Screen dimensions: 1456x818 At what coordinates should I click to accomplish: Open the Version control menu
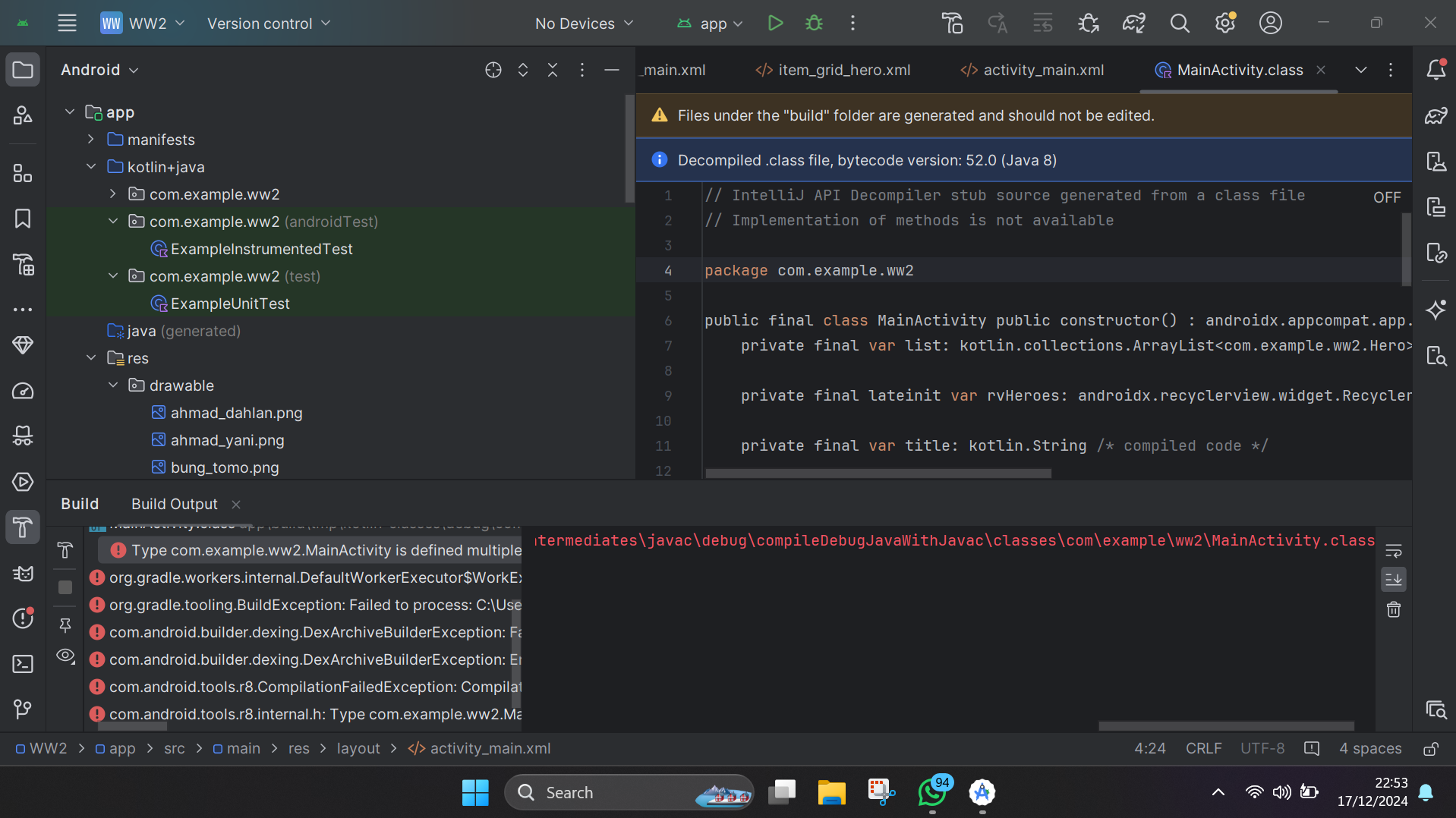268,24
